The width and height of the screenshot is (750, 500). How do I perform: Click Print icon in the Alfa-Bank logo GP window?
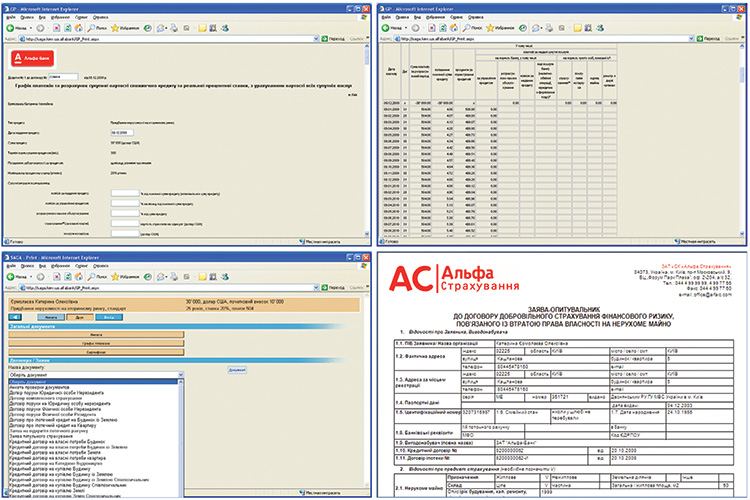pos(174,28)
